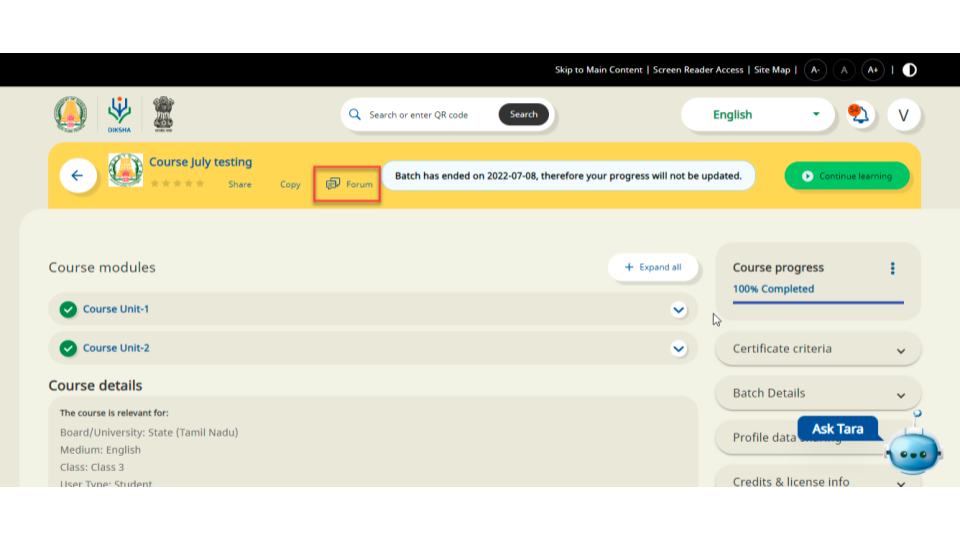This screenshot has width=960, height=540.
Task: Open the Forum discussion icon
Action: tap(334, 184)
